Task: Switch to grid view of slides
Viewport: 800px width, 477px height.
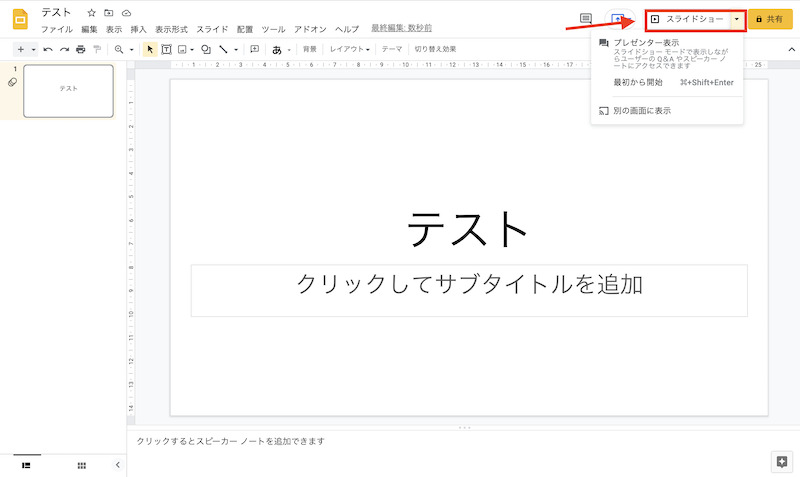Action: pos(82,465)
